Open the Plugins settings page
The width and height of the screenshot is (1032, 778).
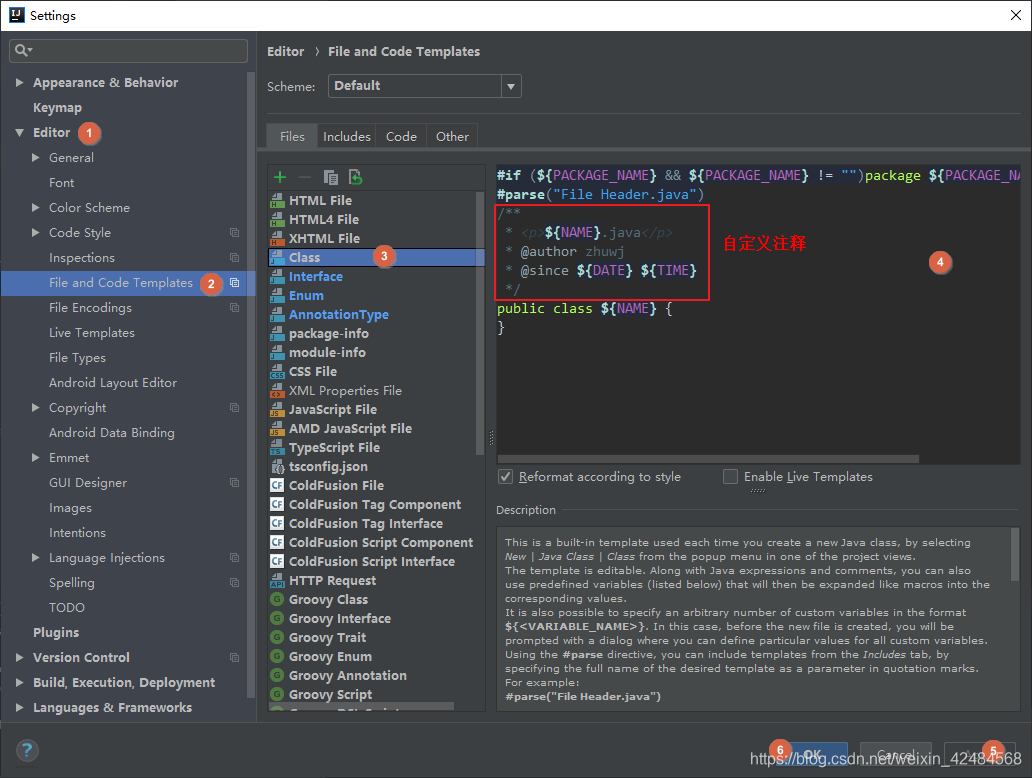[x=56, y=633]
